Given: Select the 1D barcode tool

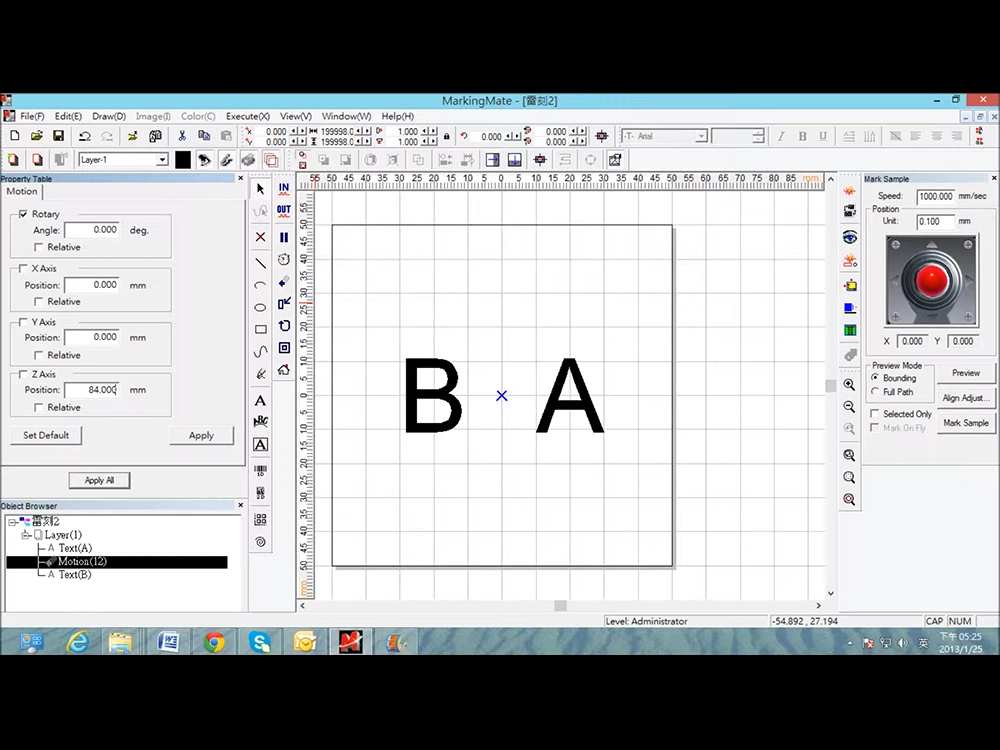Looking at the screenshot, I should pos(260,470).
